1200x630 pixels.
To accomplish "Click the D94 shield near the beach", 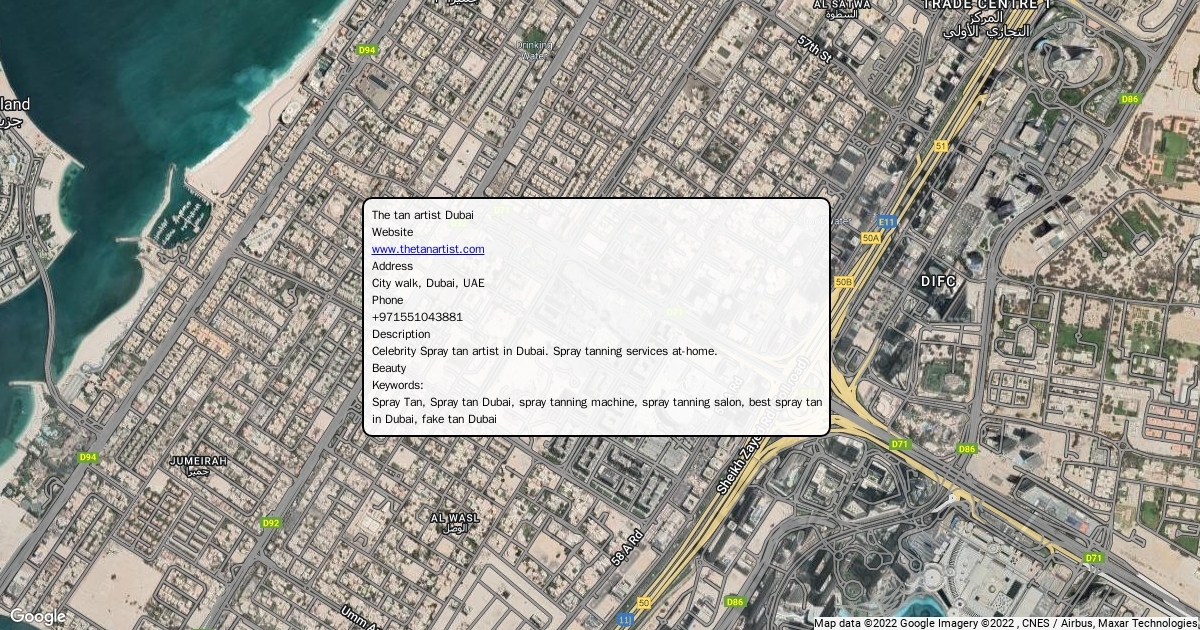I will pyautogui.click(x=367, y=50).
